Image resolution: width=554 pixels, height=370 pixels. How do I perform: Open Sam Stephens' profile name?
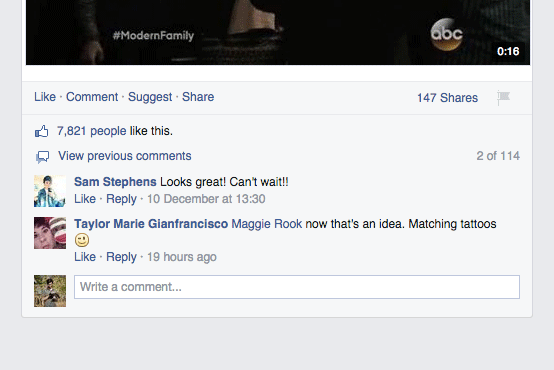115,182
